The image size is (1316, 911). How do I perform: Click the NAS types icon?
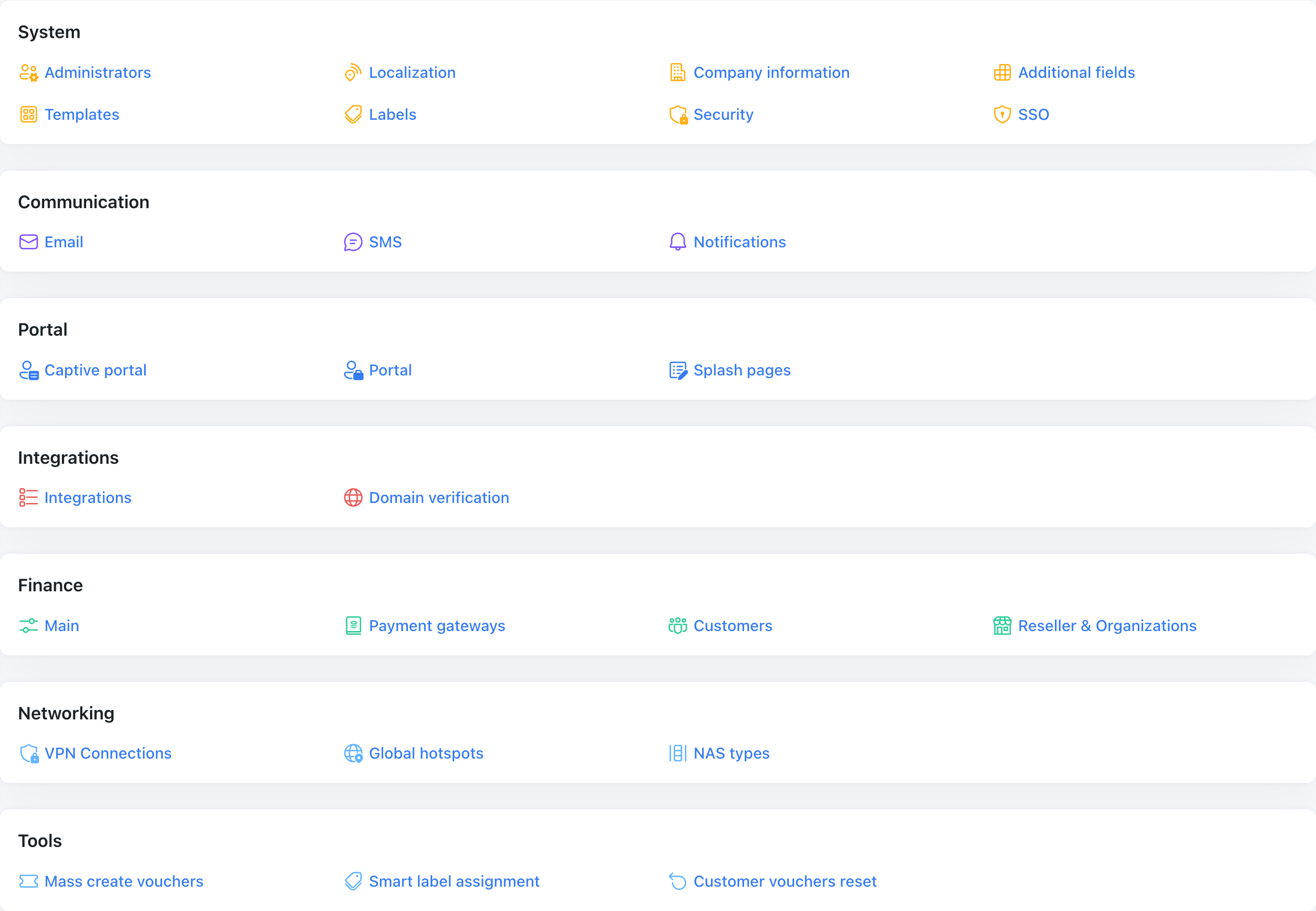tap(677, 754)
